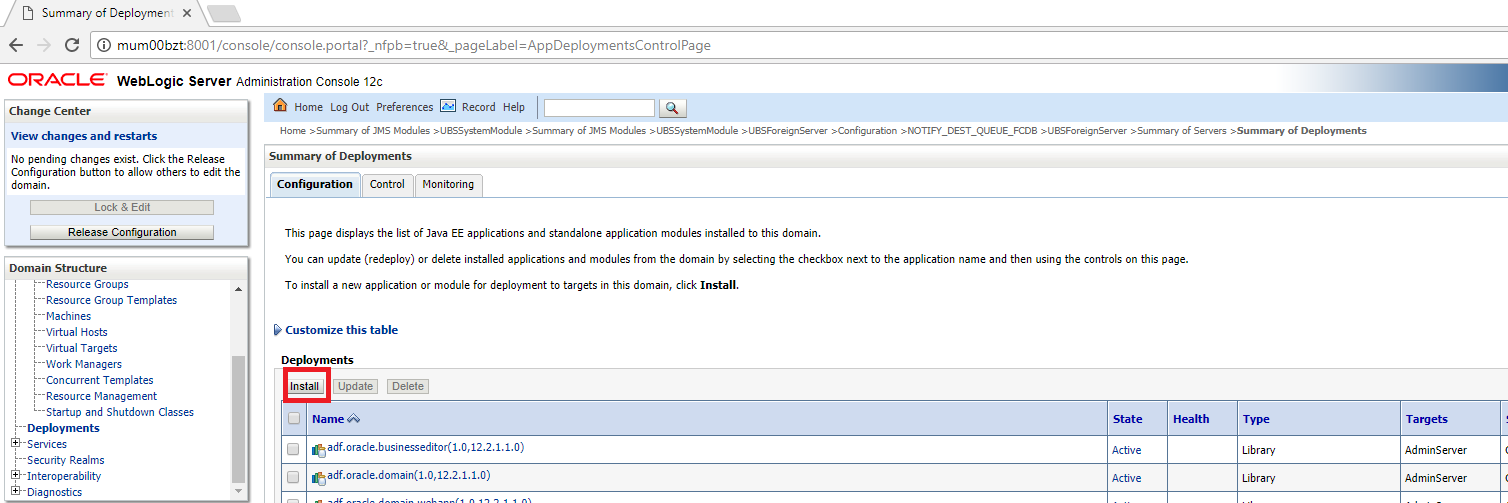1508x503 pixels.
Task: Open Resource Group Templates tree item
Action: point(111,300)
